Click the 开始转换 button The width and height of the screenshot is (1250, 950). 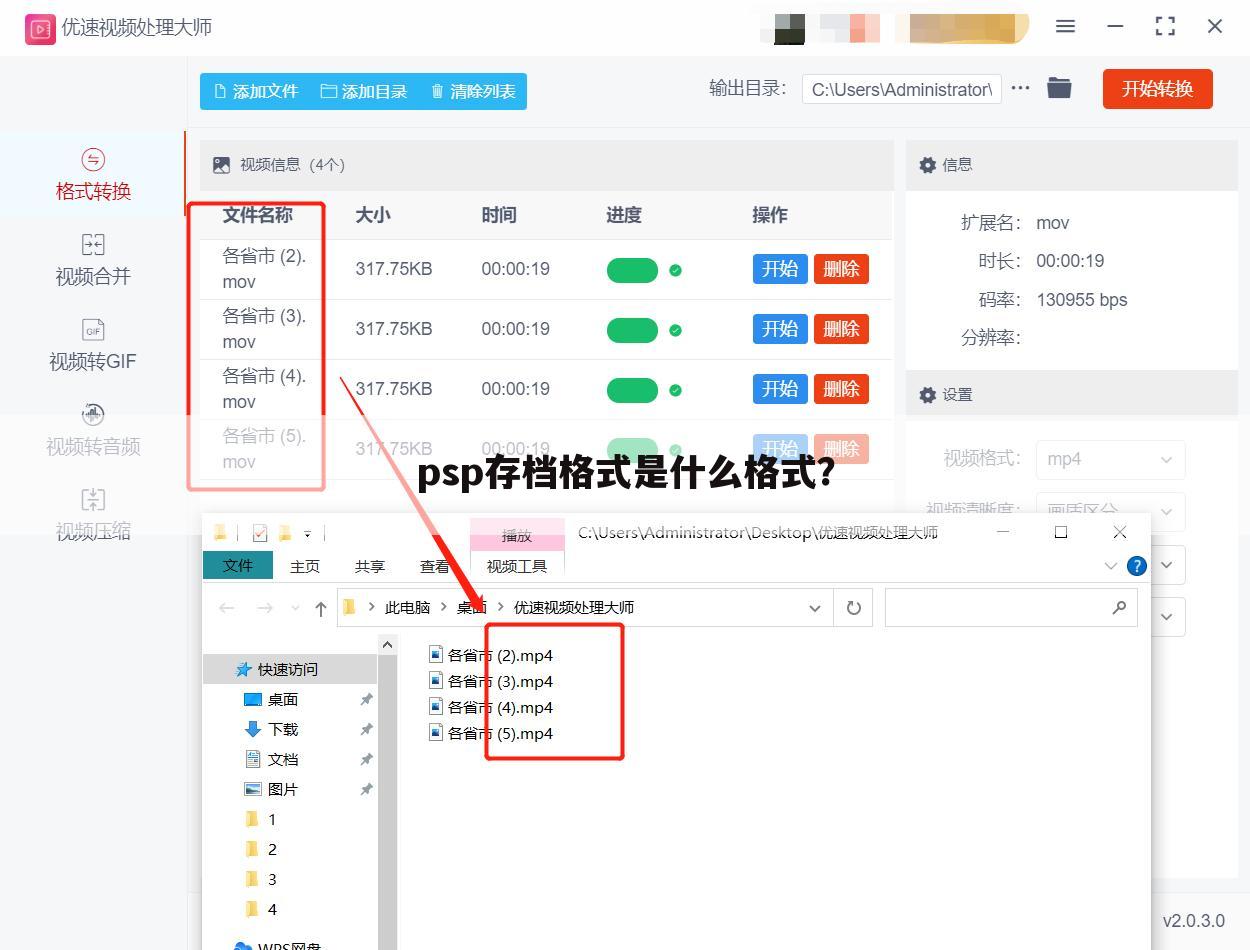pyautogui.click(x=1157, y=89)
